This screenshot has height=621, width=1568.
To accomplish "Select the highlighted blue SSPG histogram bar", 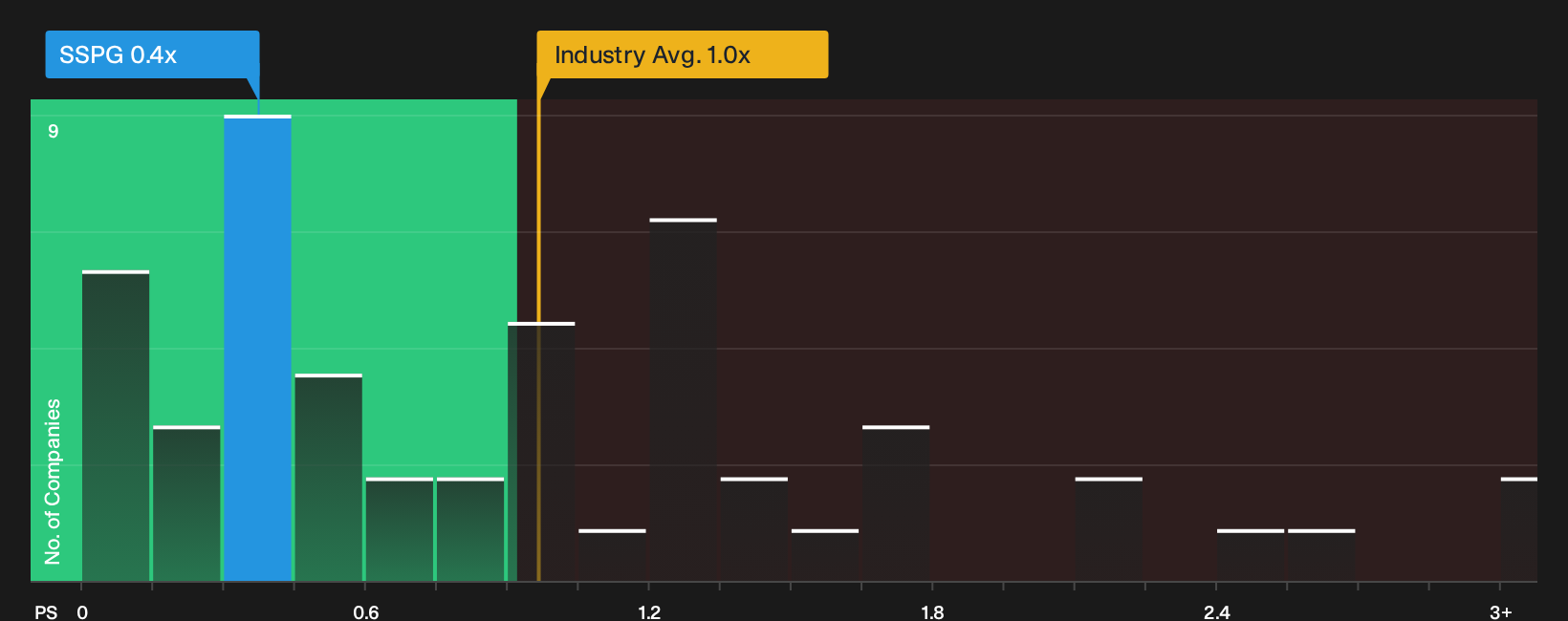I will 258,348.
